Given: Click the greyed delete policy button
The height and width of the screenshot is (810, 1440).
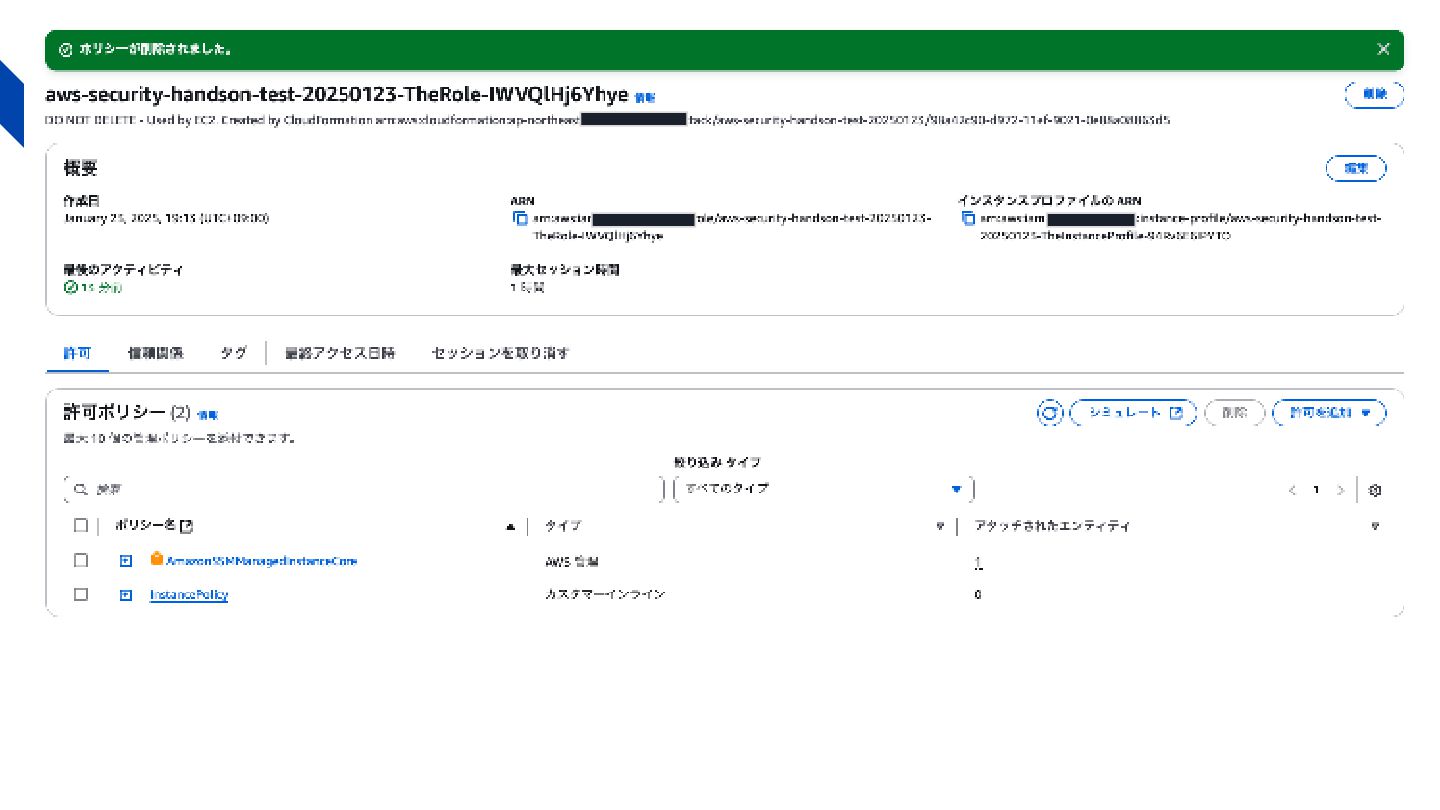Looking at the screenshot, I should click(x=1234, y=412).
